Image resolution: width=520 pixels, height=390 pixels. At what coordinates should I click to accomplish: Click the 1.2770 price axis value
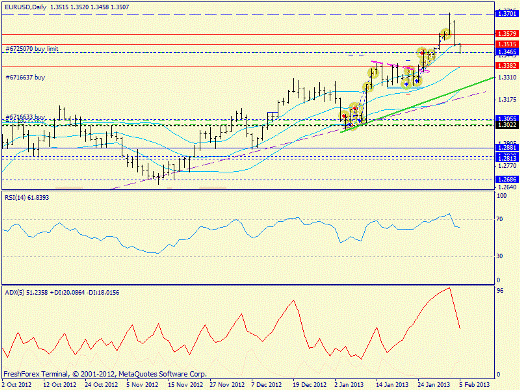tap(507, 165)
